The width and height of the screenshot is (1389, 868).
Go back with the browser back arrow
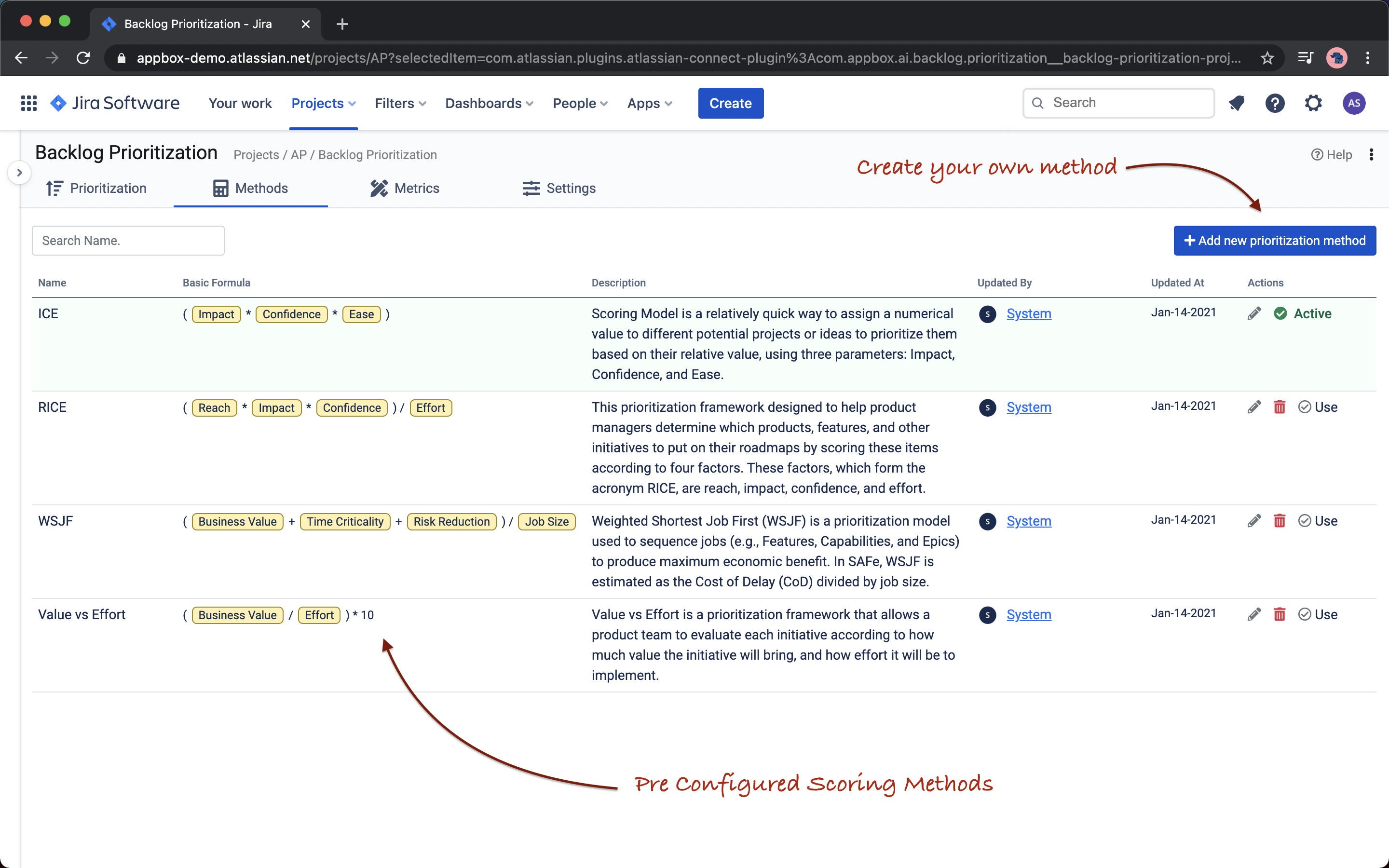coord(21,58)
